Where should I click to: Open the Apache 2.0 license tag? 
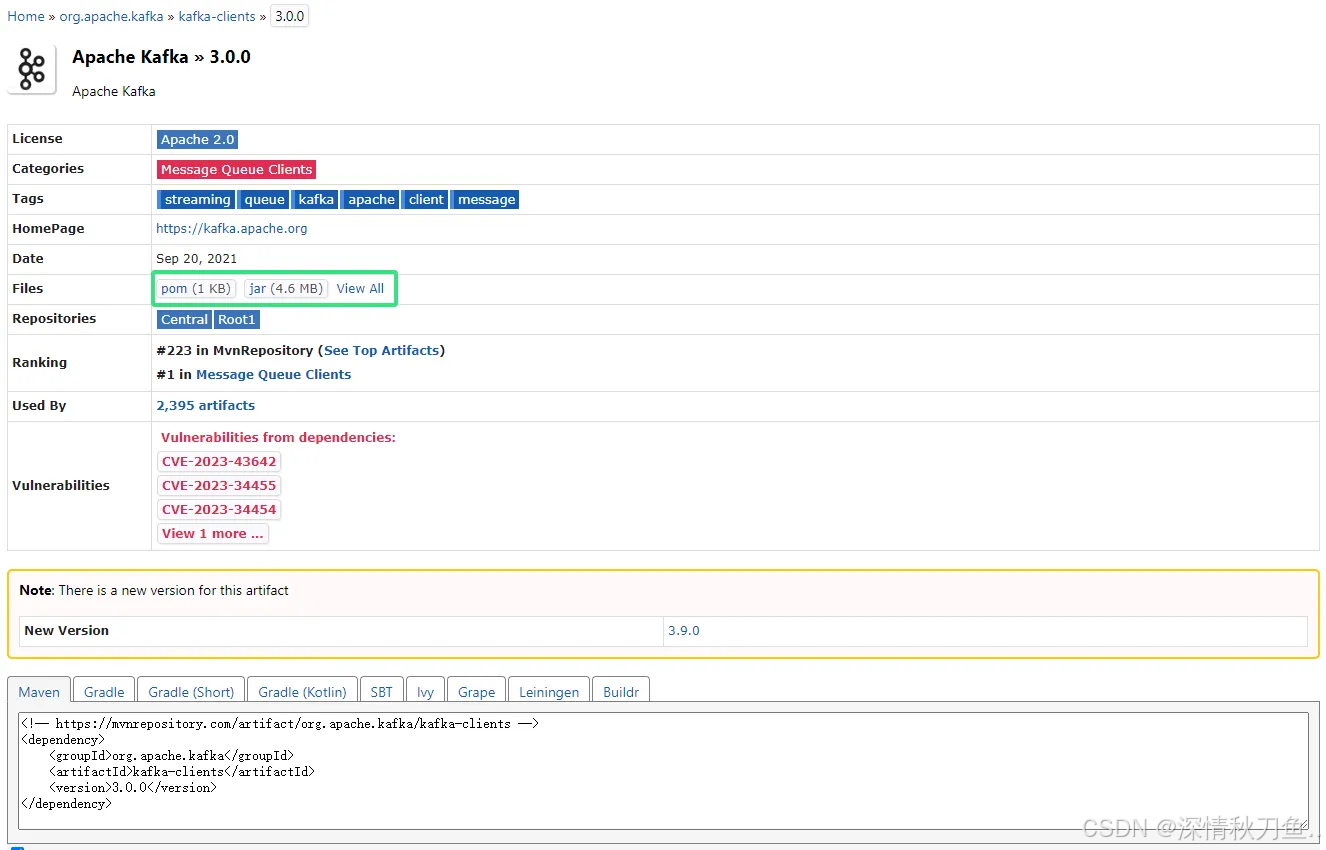click(x=198, y=139)
